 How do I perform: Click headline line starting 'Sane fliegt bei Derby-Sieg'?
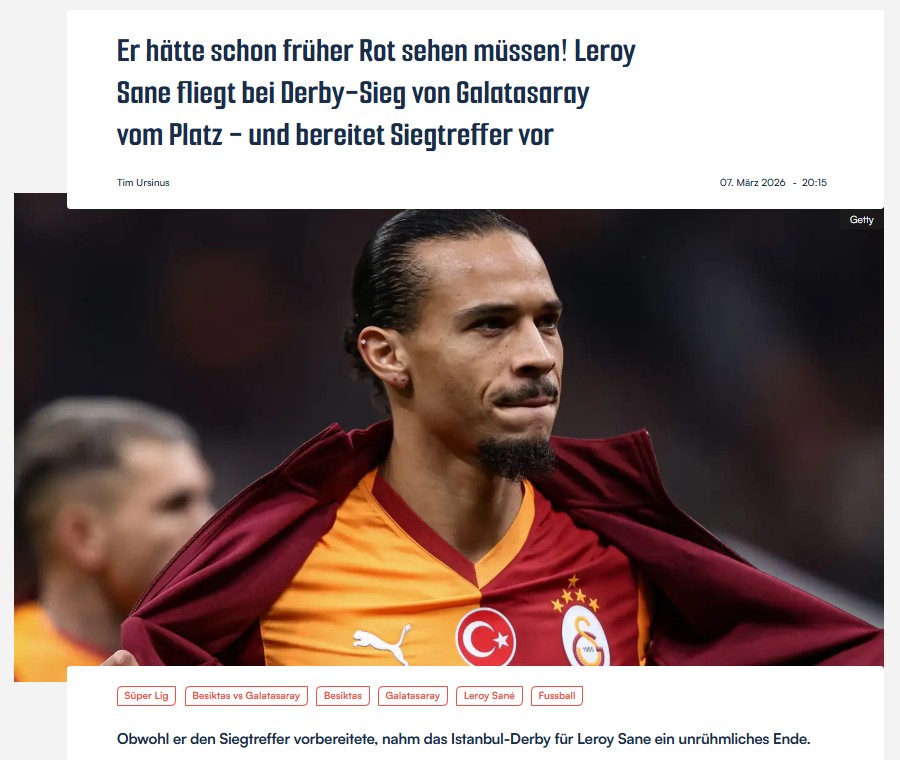(353, 93)
